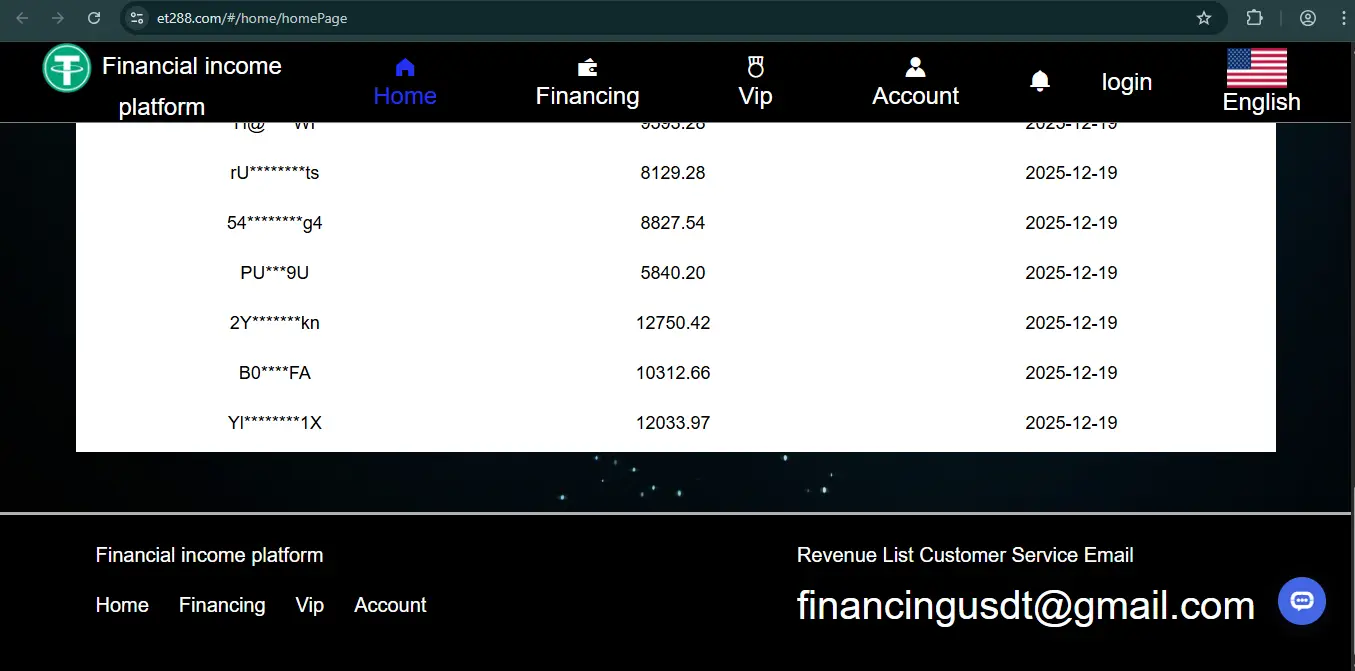Image resolution: width=1355 pixels, height=671 pixels.
Task: View site information icon in address bar
Action: (138, 18)
